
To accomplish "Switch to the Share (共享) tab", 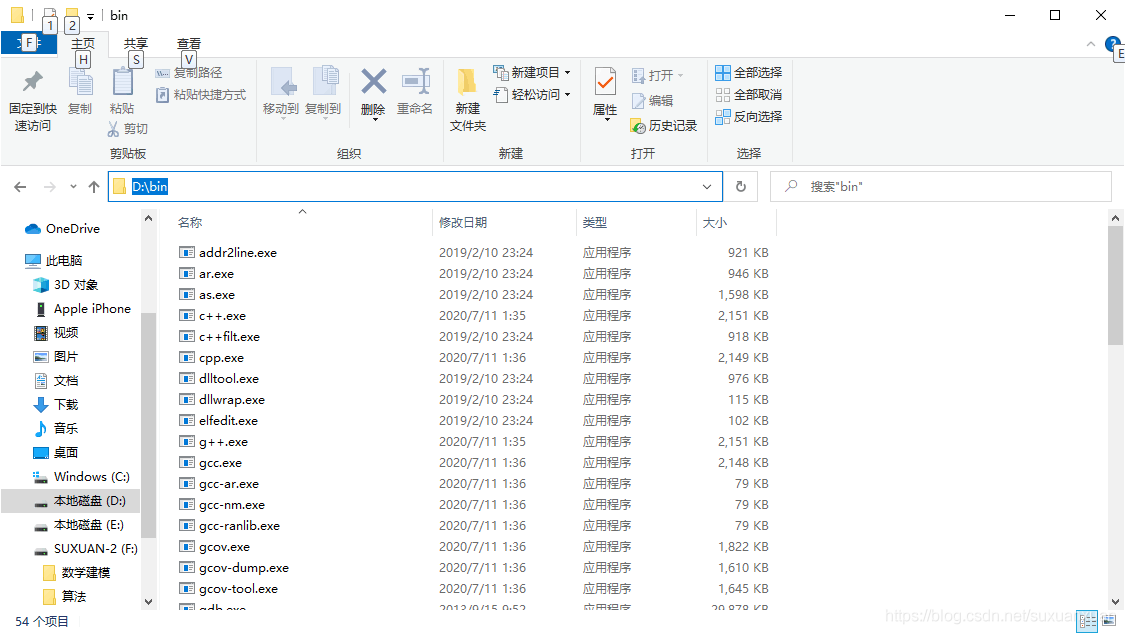I will 136,44.
